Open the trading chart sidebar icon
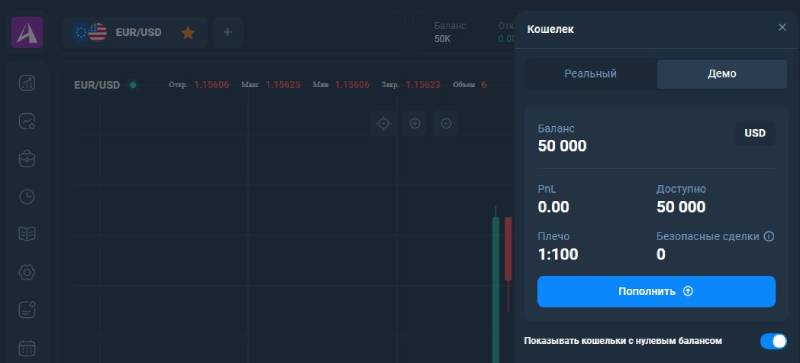Screen dimensions: 800x363 (27, 83)
